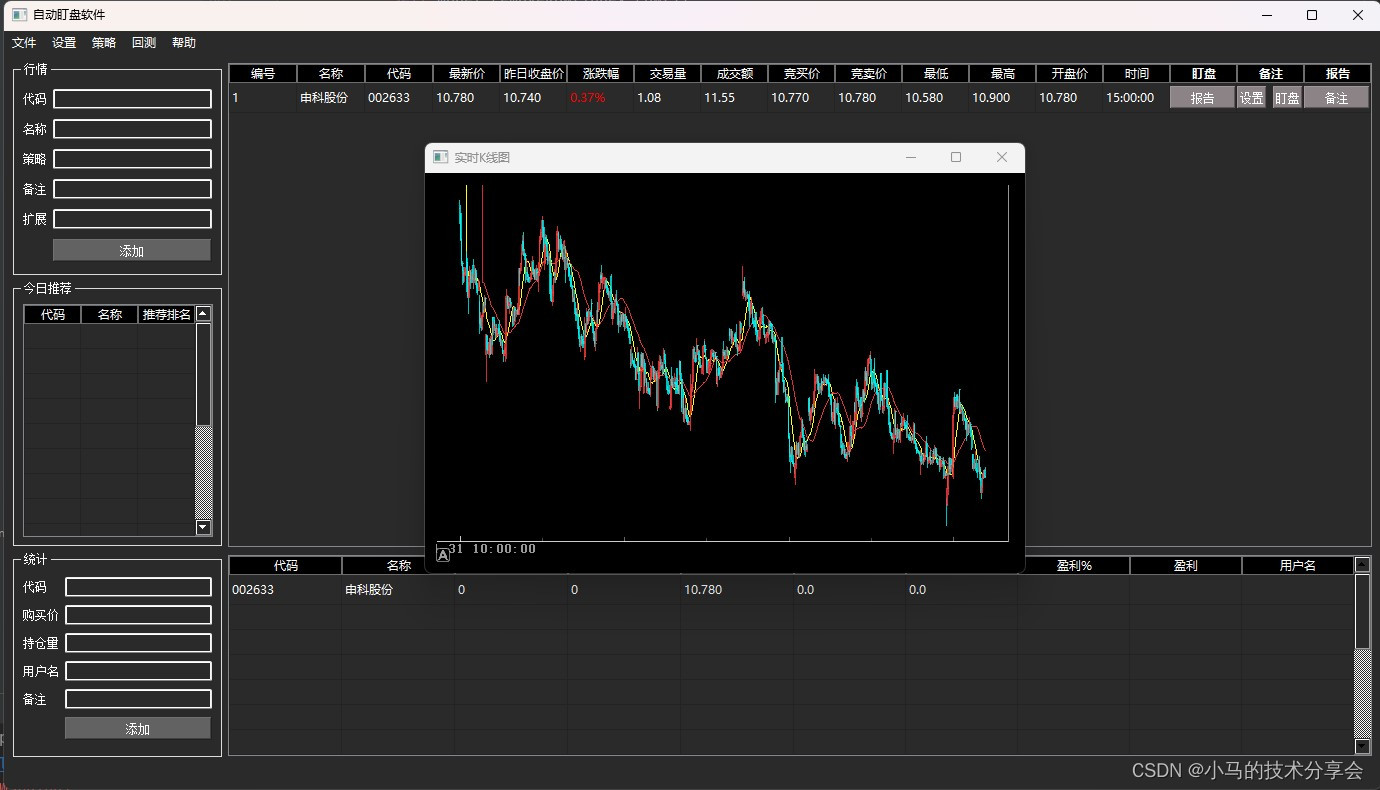
Task: Click the 盈利 column header in bottom table
Action: click(1186, 565)
